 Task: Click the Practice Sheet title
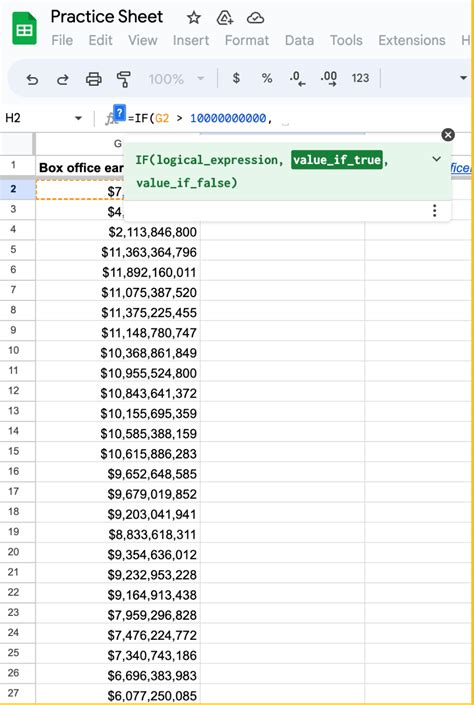107,17
